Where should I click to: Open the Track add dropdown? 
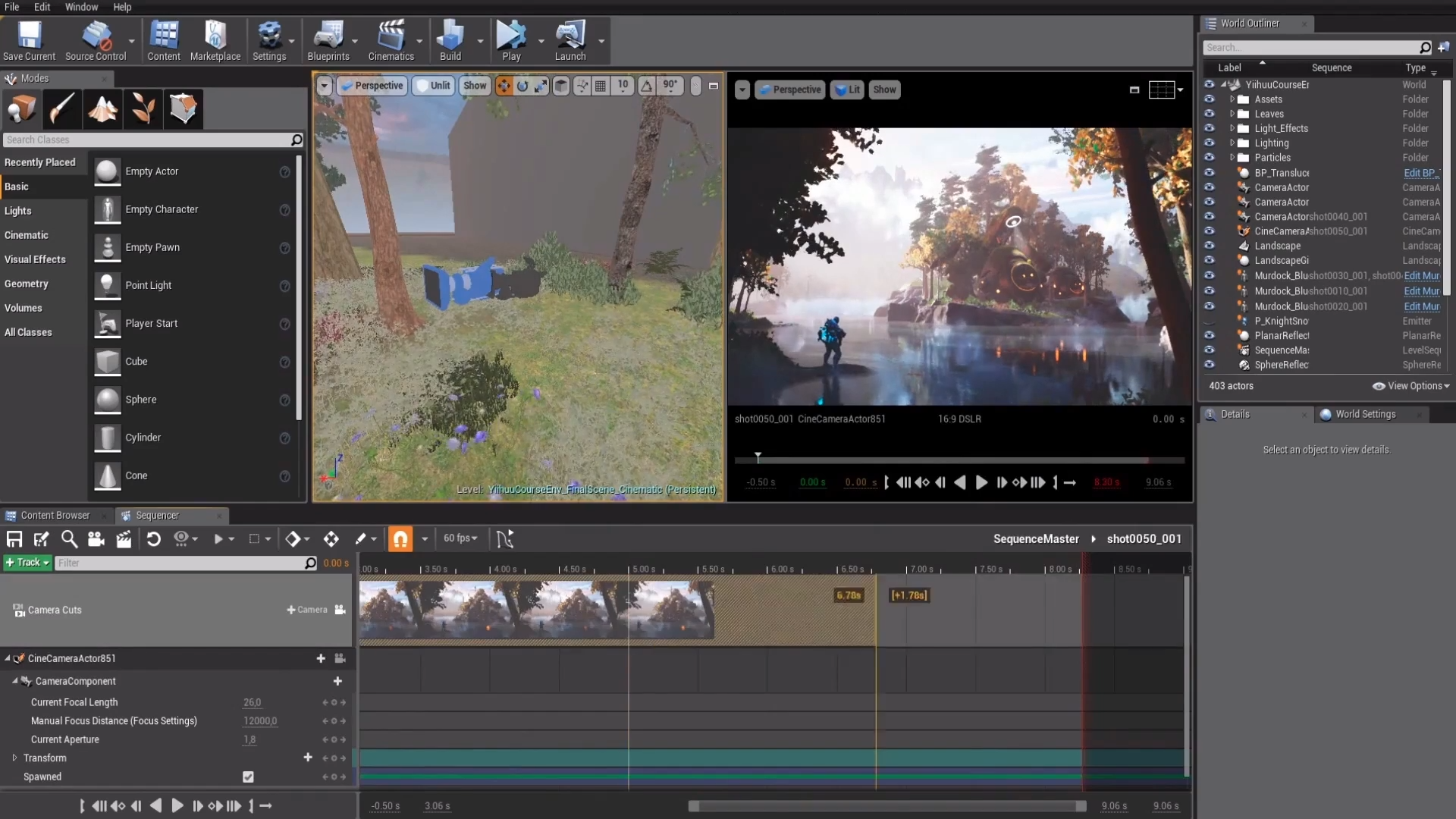(x=27, y=563)
